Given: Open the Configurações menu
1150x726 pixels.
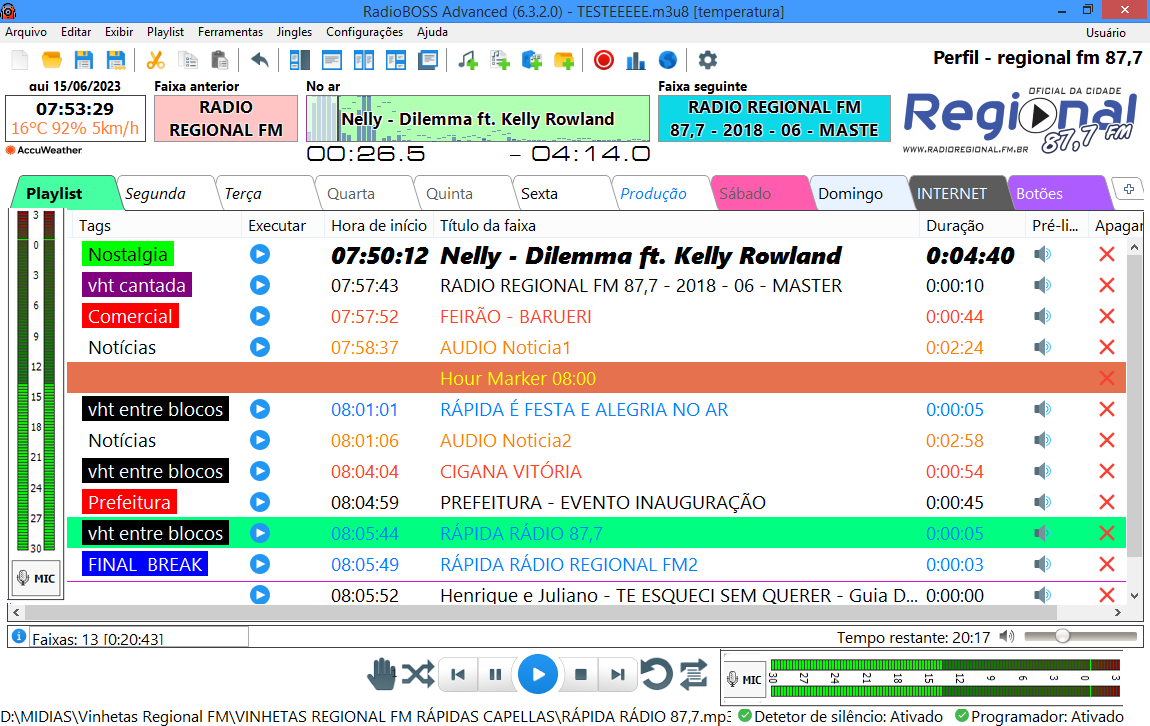Looking at the screenshot, I should [x=365, y=32].
